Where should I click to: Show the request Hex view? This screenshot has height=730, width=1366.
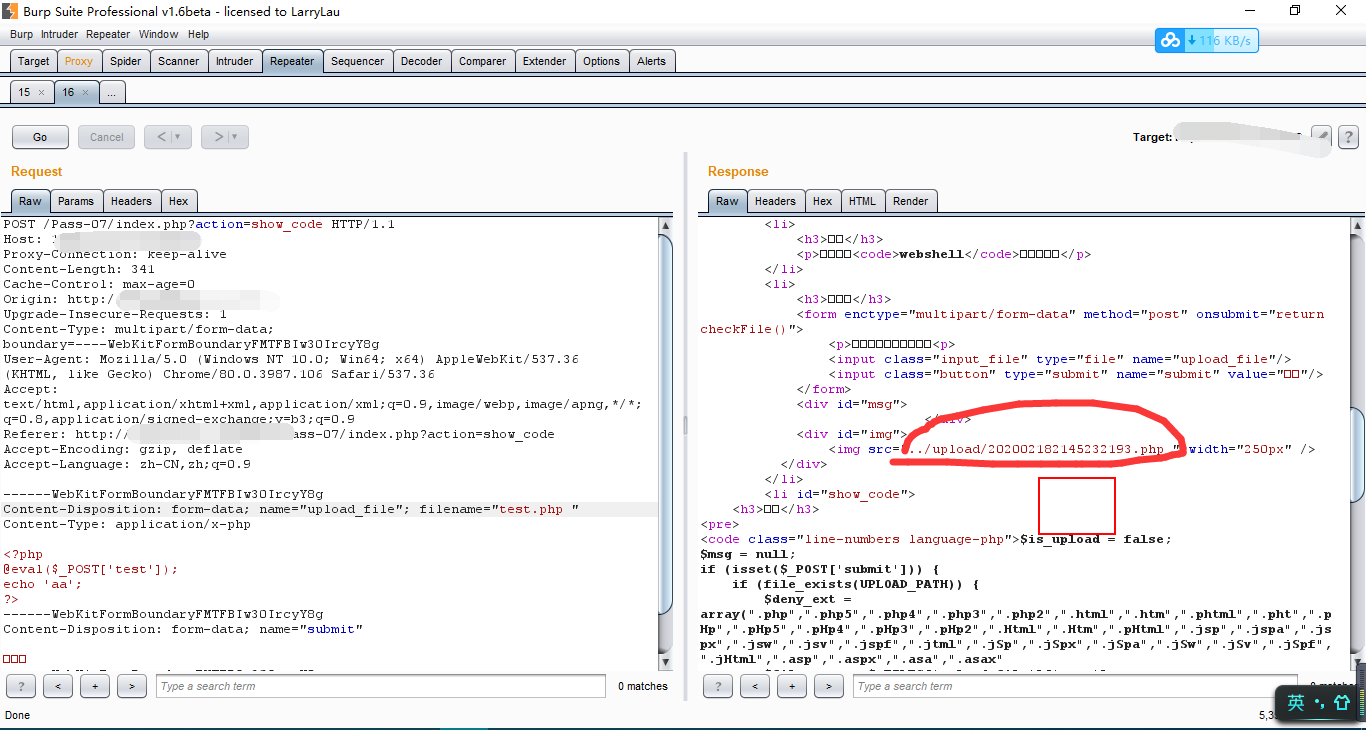click(178, 201)
